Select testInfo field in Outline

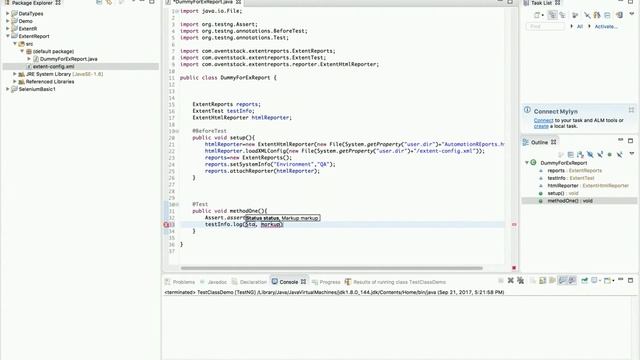[x=571, y=178]
